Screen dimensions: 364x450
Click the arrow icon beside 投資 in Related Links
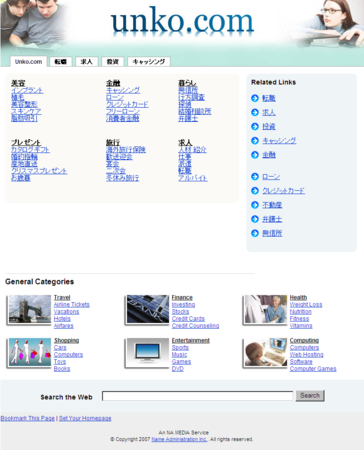(x=255, y=126)
